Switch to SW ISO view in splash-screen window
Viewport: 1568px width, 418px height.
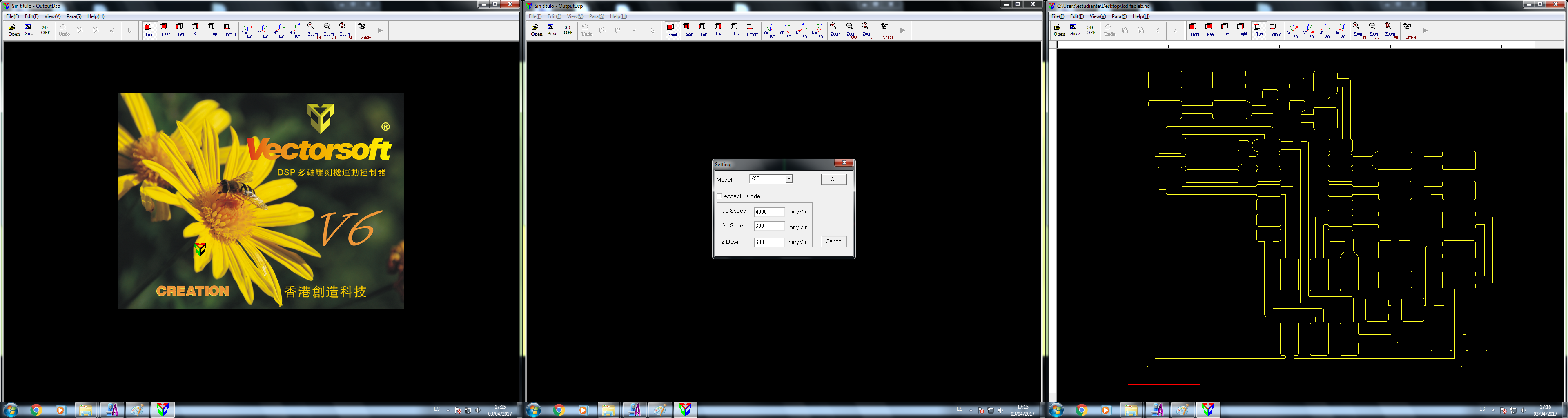click(x=247, y=31)
